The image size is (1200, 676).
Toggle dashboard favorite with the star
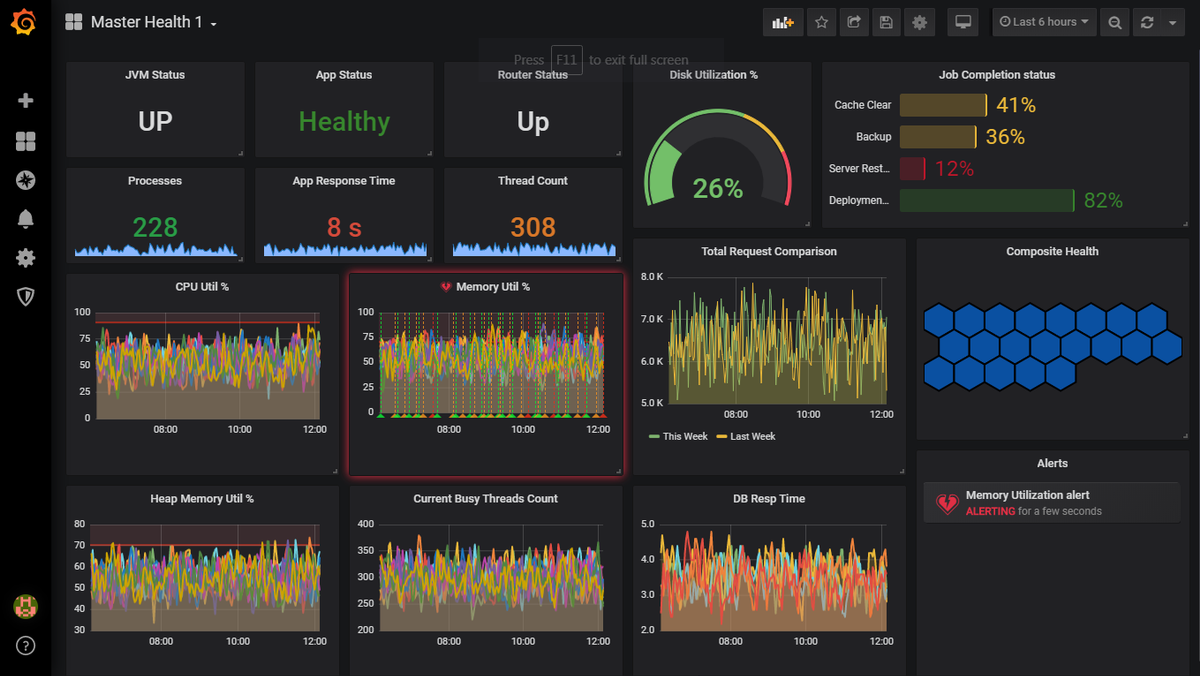pyautogui.click(x=821, y=21)
